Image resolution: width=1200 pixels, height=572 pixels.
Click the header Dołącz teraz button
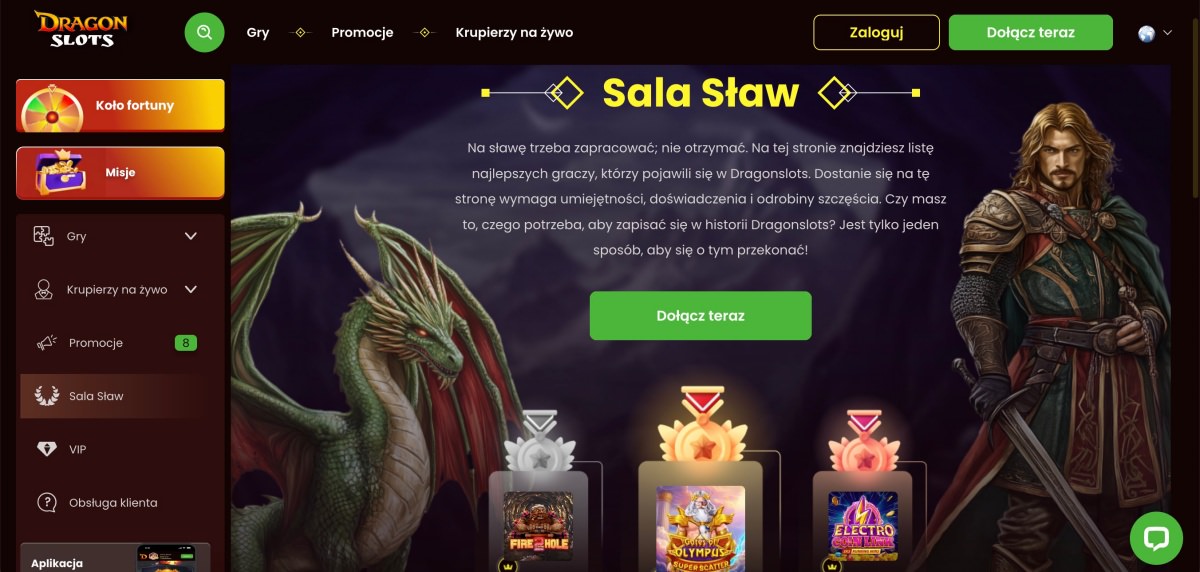[x=1030, y=32]
